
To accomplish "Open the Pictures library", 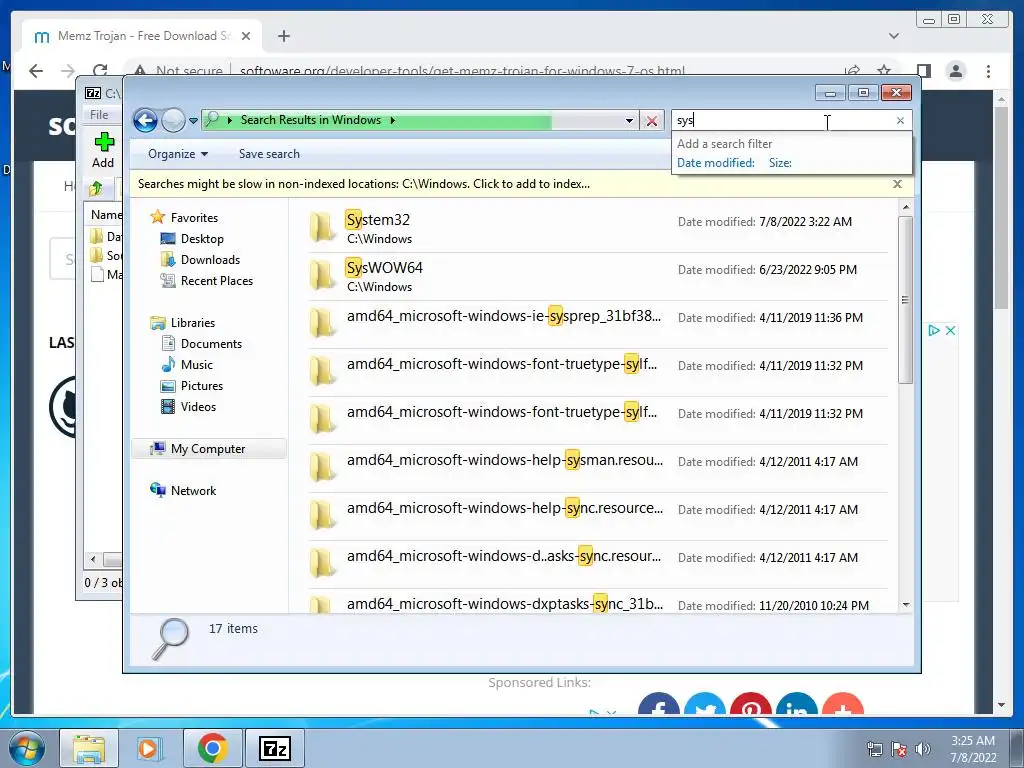I will click(x=201, y=386).
